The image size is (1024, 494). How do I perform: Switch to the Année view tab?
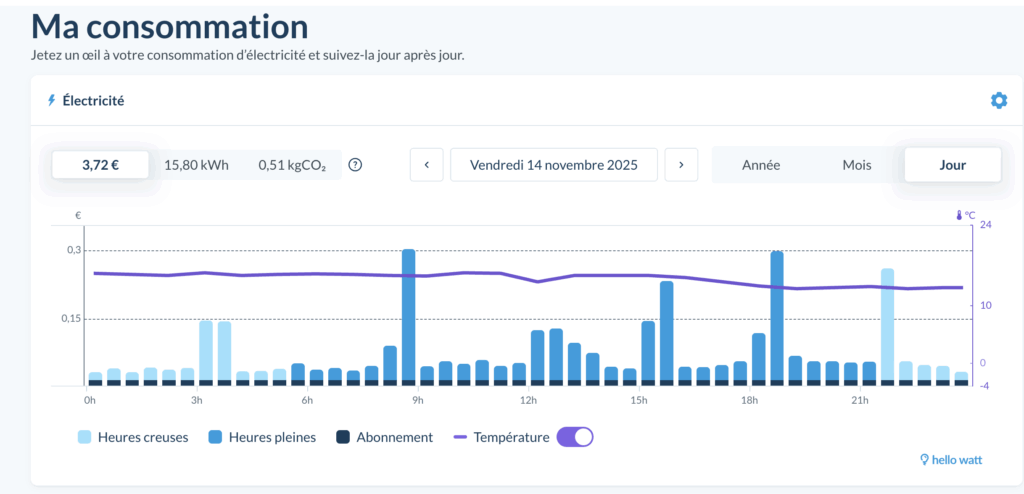point(760,165)
